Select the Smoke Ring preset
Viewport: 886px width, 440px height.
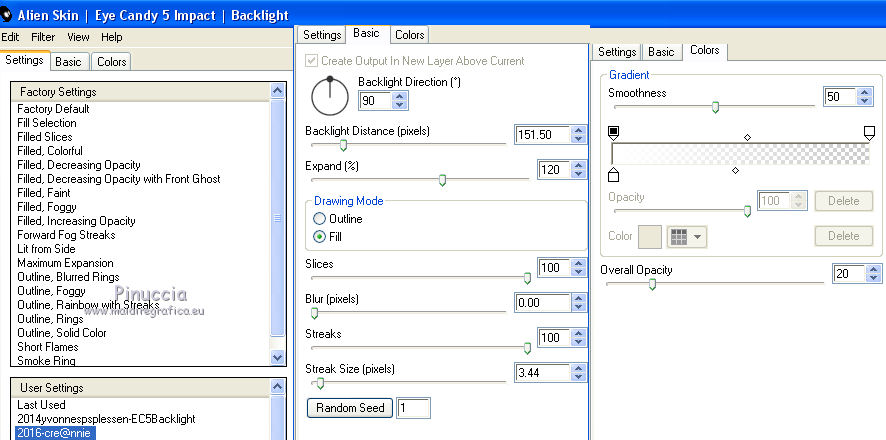pyautogui.click(x=46, y=360)
